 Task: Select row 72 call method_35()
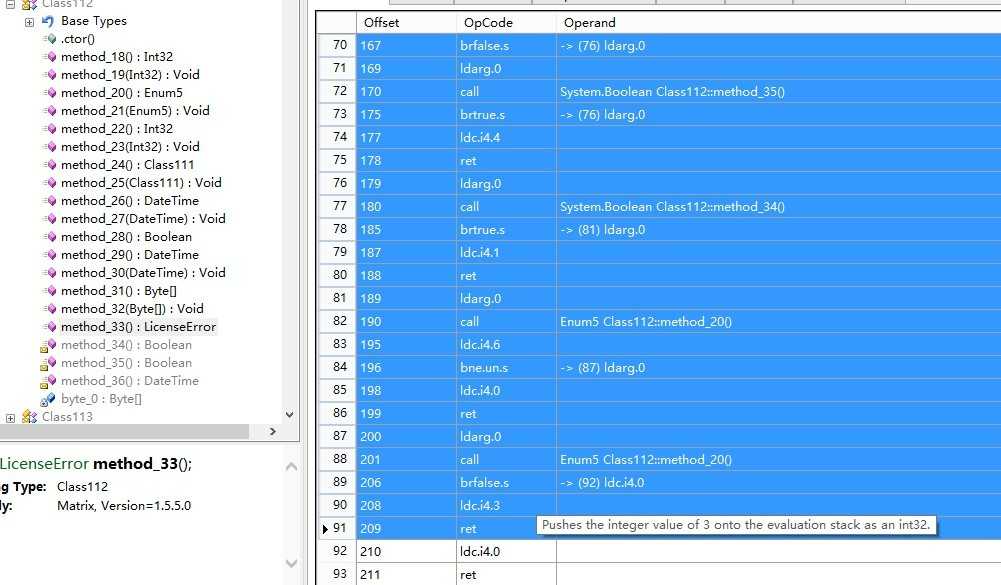click(659, 91)
